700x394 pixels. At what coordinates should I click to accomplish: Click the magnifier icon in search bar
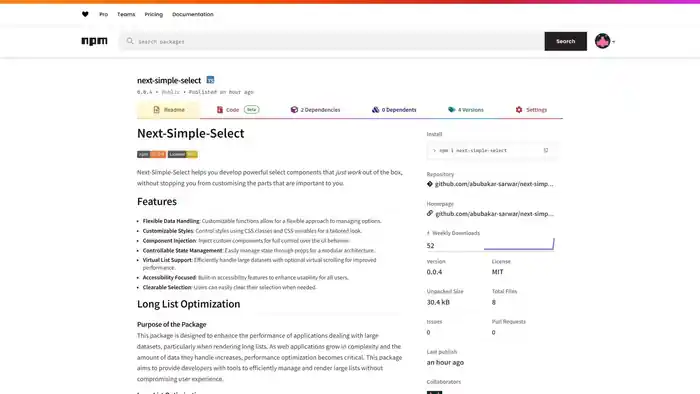tap(130, 41)
